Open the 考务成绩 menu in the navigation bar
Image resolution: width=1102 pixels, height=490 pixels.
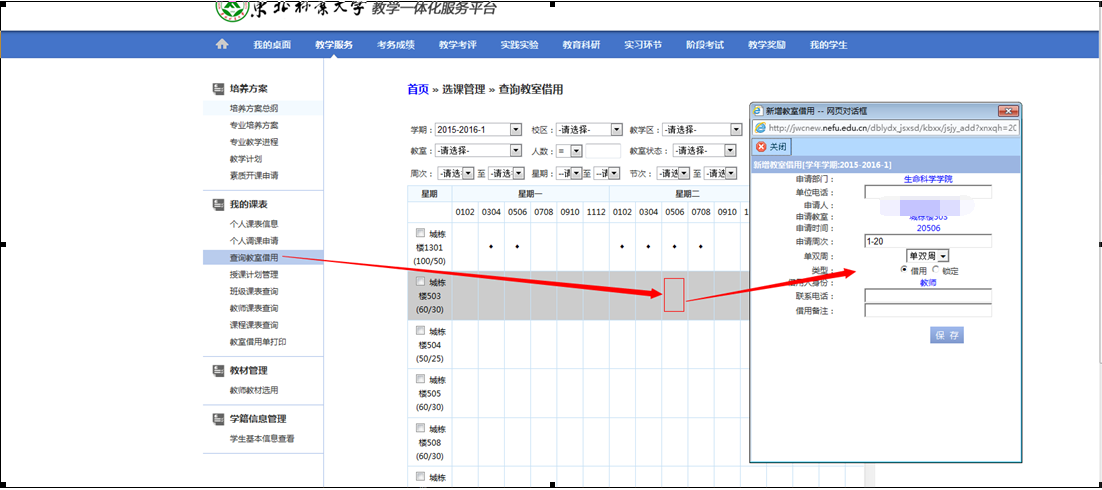click(x=396, y=45)
